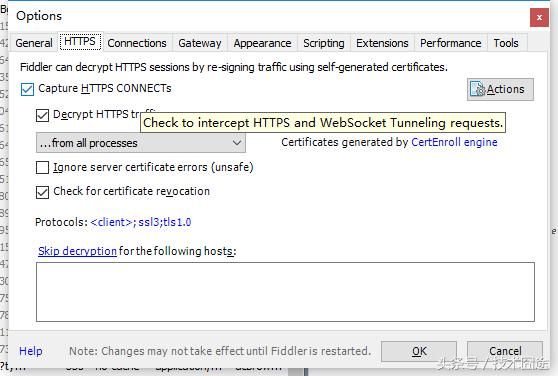Viewport: 558px width, 376px height.
Task: Close the Options dialog
Action: click(x=539, y=17)
